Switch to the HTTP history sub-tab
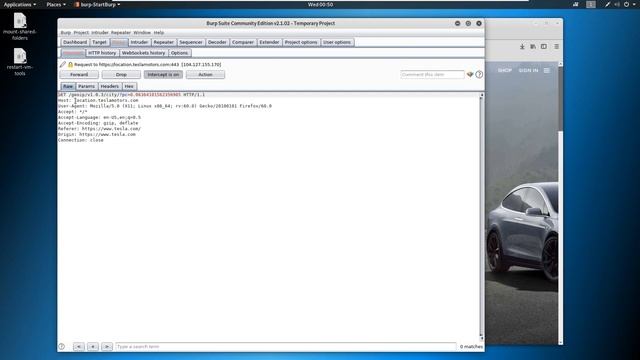This screenshot has height=360, width=640. [x=102, y=53]
